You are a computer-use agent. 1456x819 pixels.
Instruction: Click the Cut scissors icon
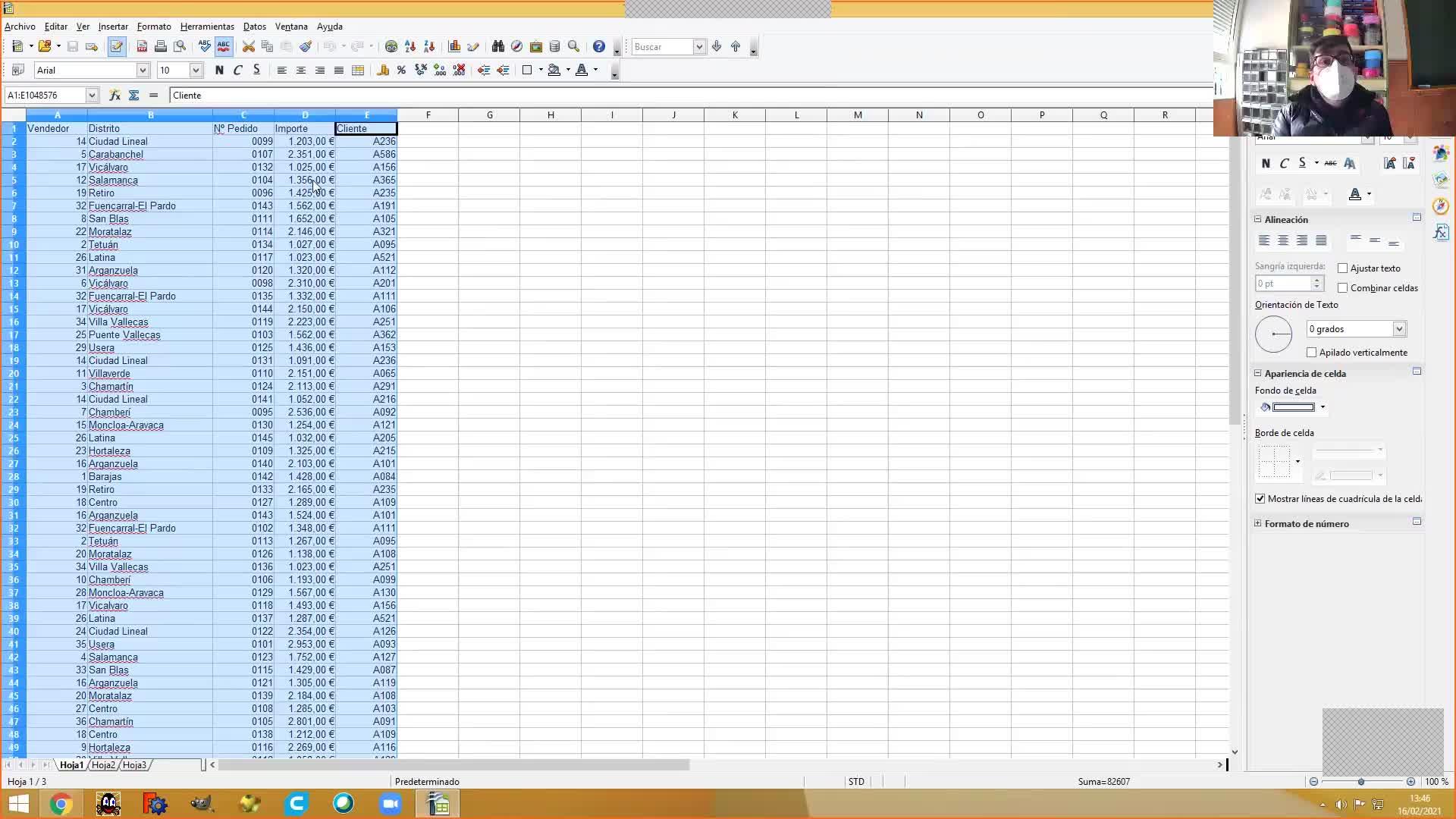[x=248, y=47]
